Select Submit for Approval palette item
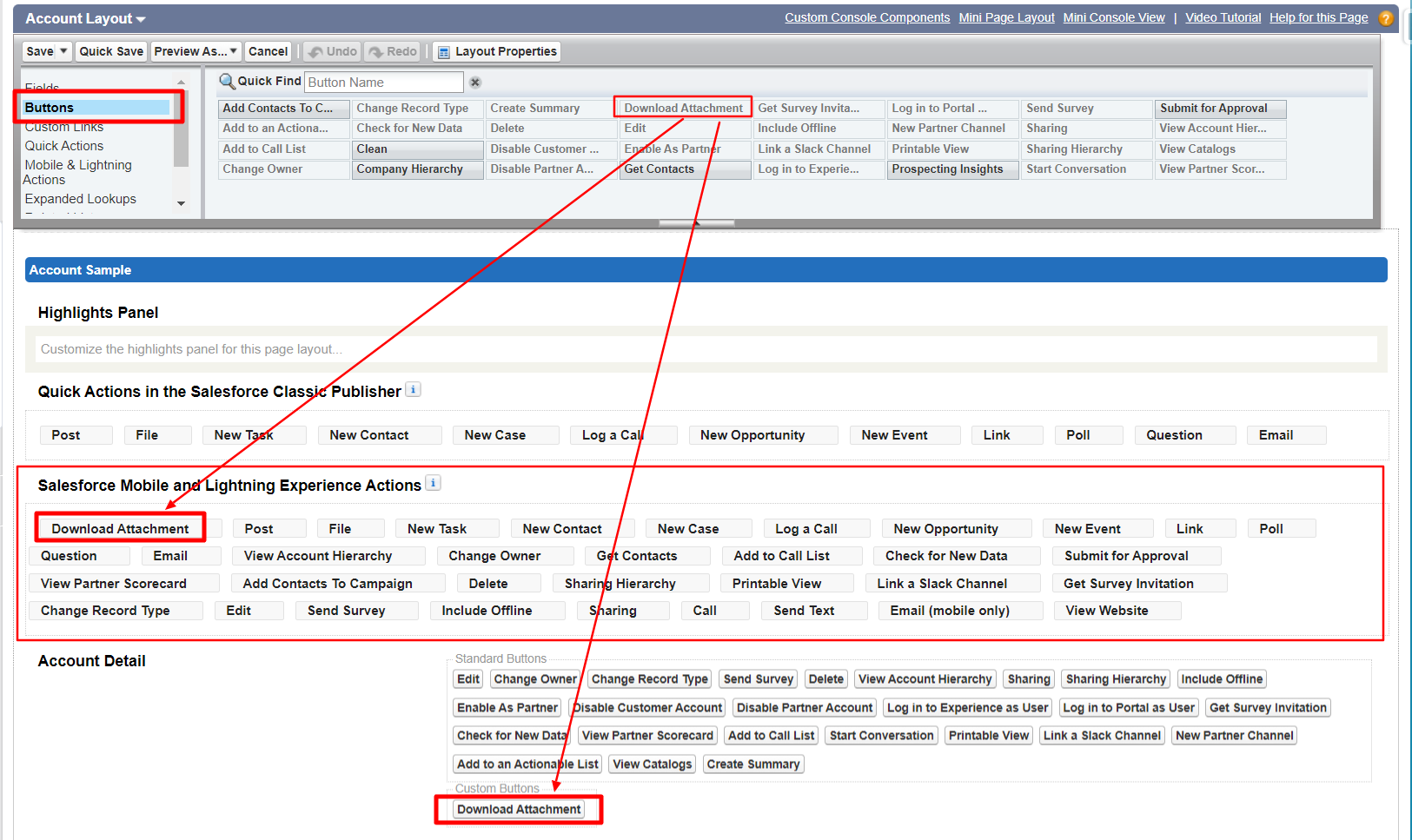This screenshot has width=1412, height=840. (x=1220, y=109)
